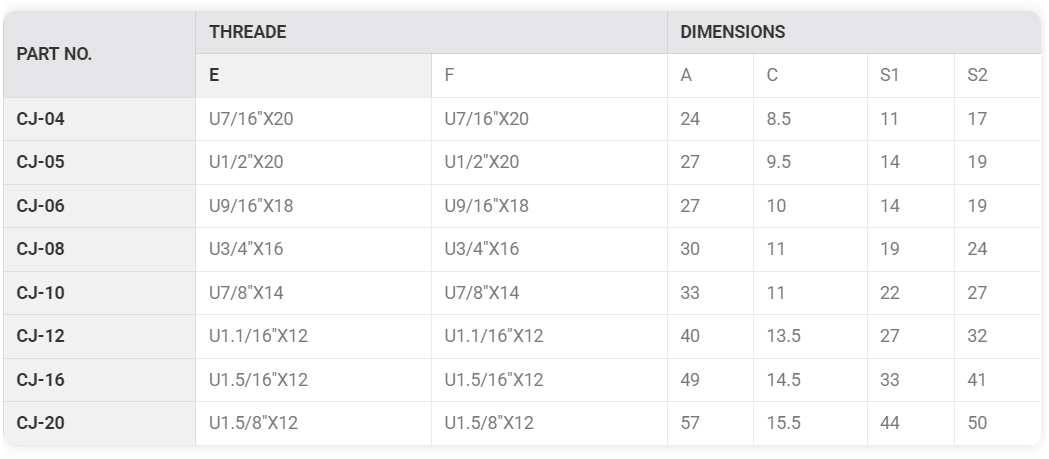The image size is (1049, 459).
Task: Click the S2 column header
Action: 997,76
